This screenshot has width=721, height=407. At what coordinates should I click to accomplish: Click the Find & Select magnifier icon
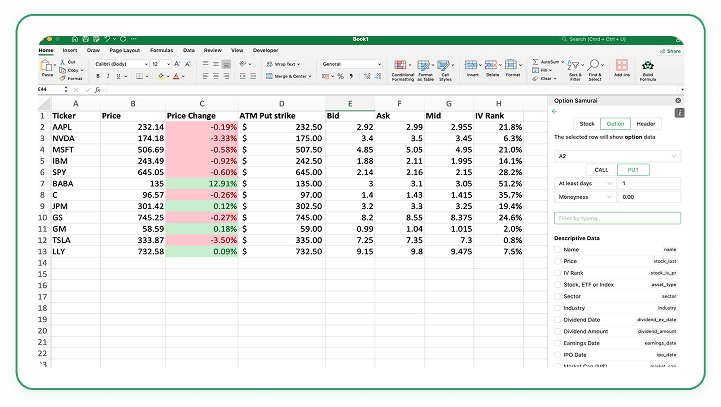click(594, 65)
